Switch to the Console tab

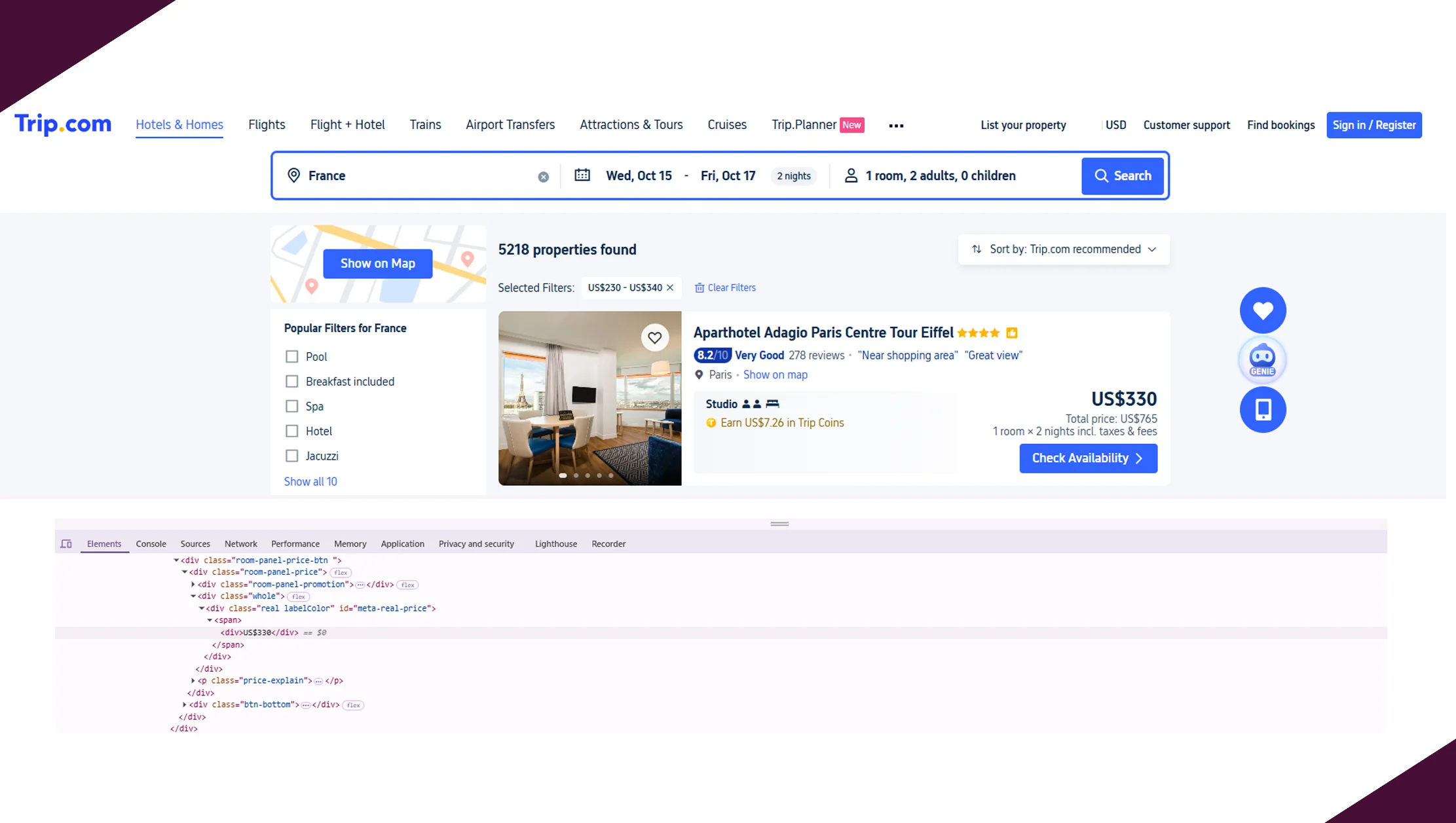point(151,544)
